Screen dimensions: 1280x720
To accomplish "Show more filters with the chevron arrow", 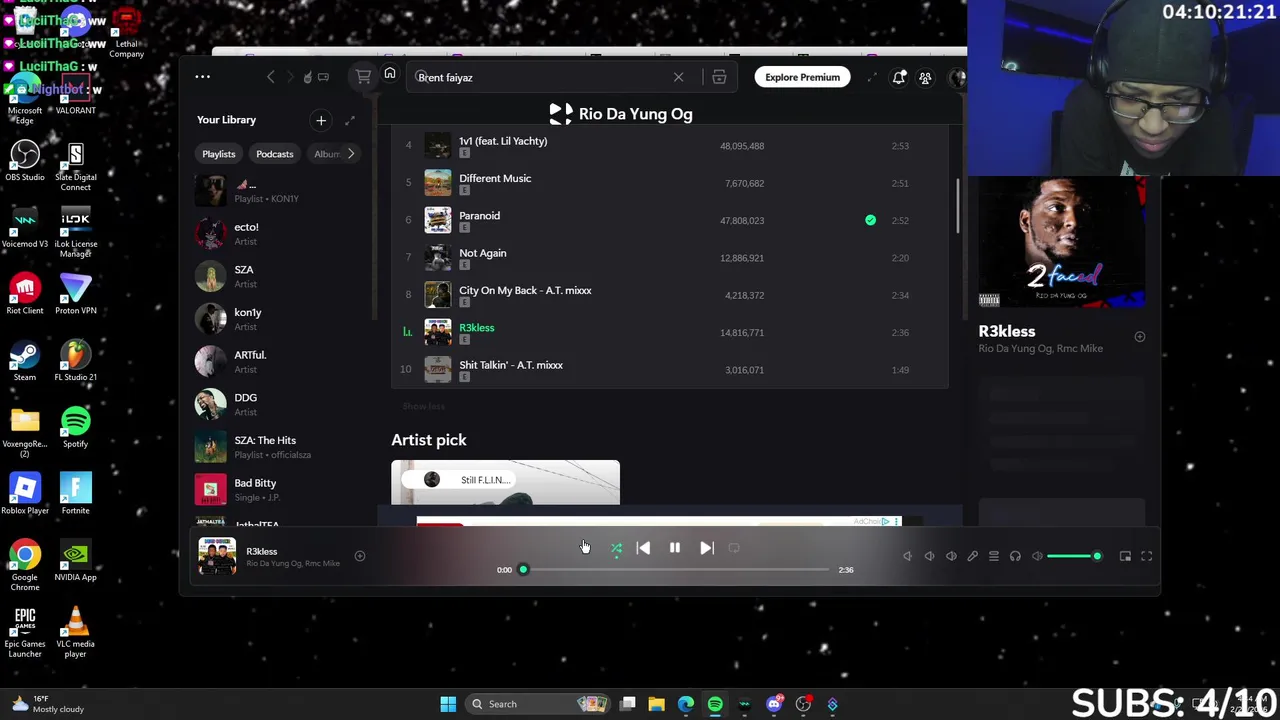I will (x=350, y=154).
